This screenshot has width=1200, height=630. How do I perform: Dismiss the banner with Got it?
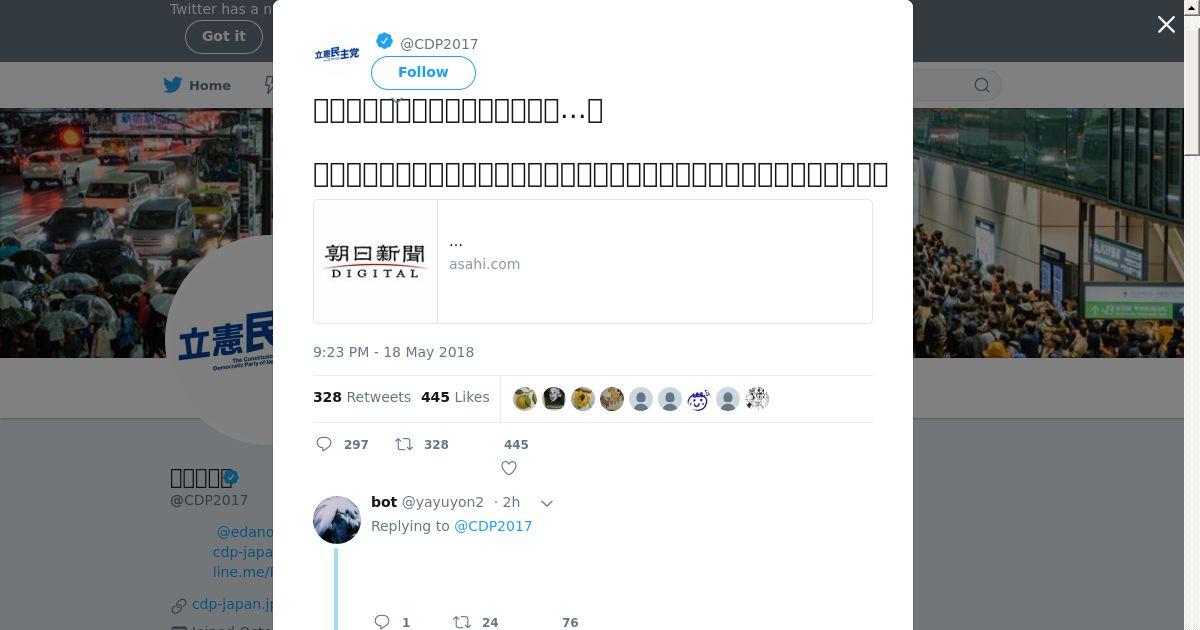pos(224,36)
